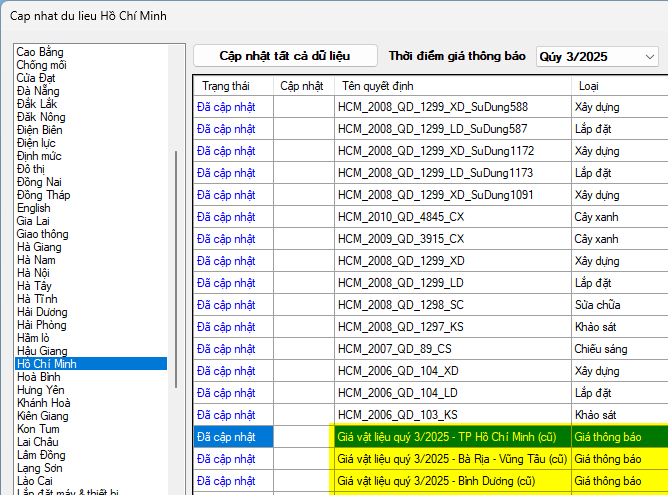The image size is (668, 495).
Task: Click Cập nhật cell for HCM_2006_QD_103_KS
Action: (304, 415)
